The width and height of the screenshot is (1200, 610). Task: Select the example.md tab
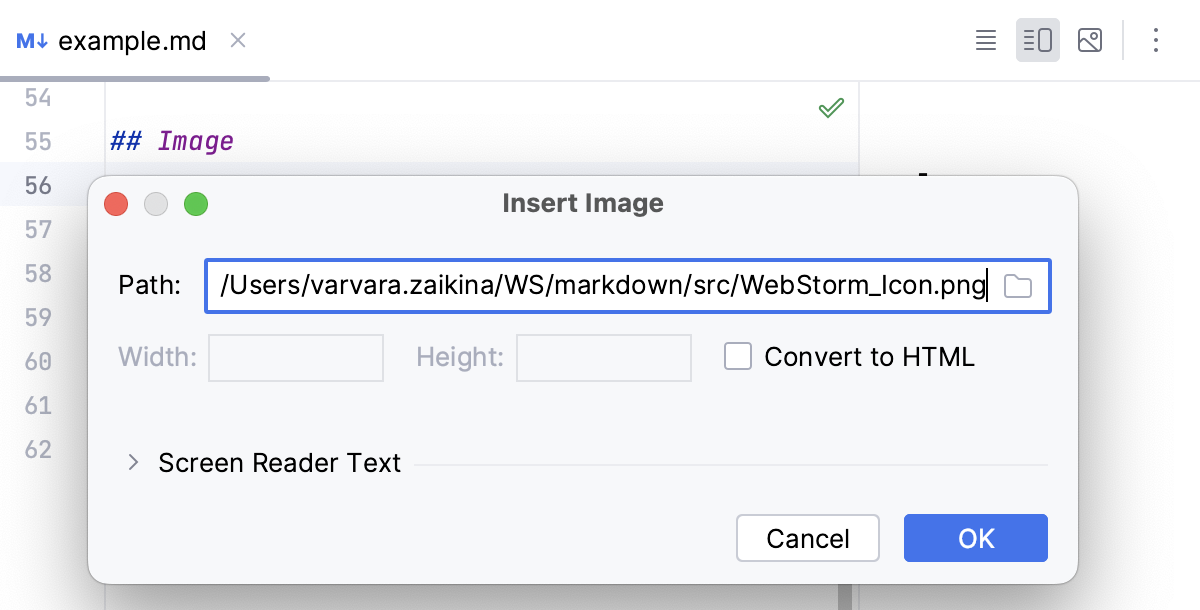click(x=130, y=40)
